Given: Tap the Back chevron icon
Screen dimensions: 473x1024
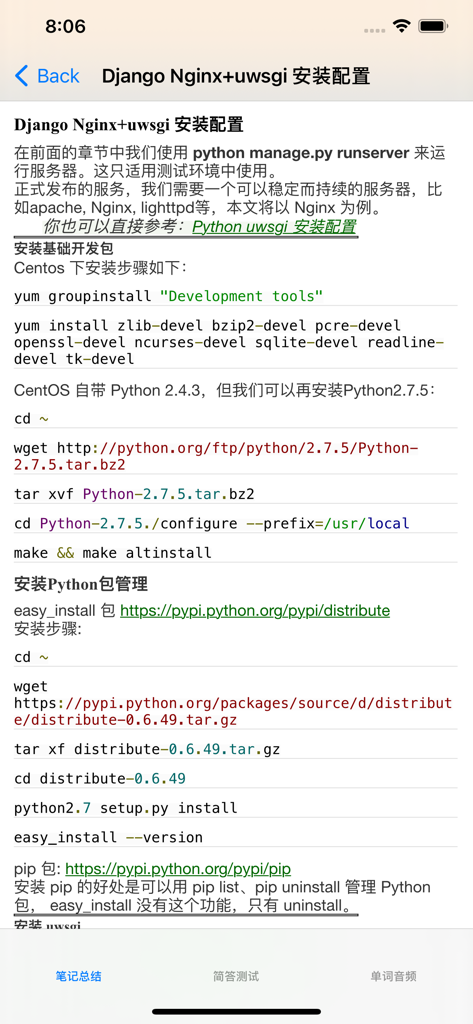Looking at the screenshot, I should (22, 76).
